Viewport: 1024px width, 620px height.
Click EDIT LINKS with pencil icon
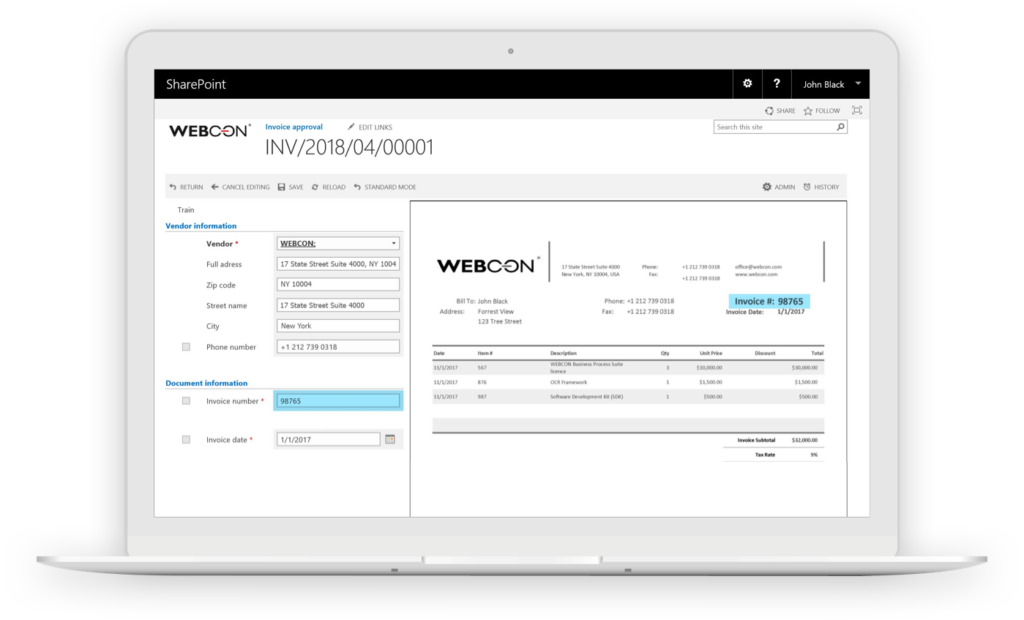[x=370, y=127]
